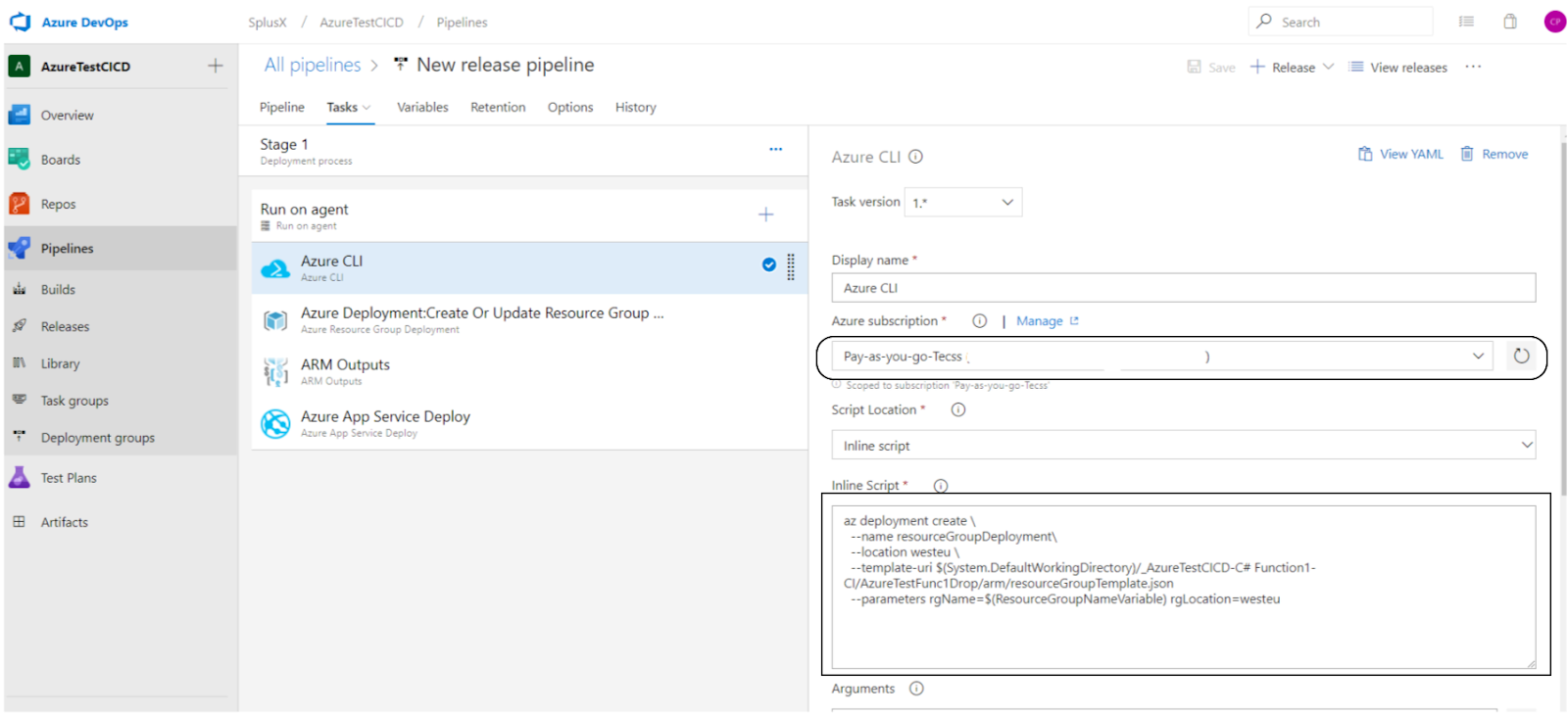Show Azure subscription info tooltip icon
This screenshot has width=1568, height=716.
(x=979, y=321)
